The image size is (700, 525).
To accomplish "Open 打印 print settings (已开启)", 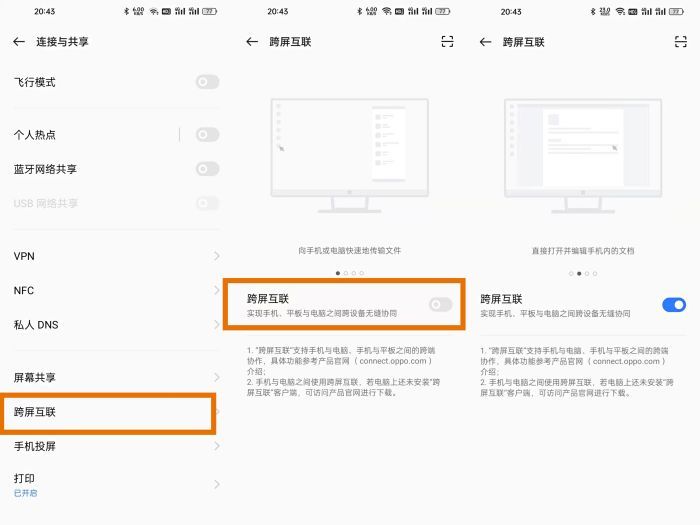I will [110, 483].
